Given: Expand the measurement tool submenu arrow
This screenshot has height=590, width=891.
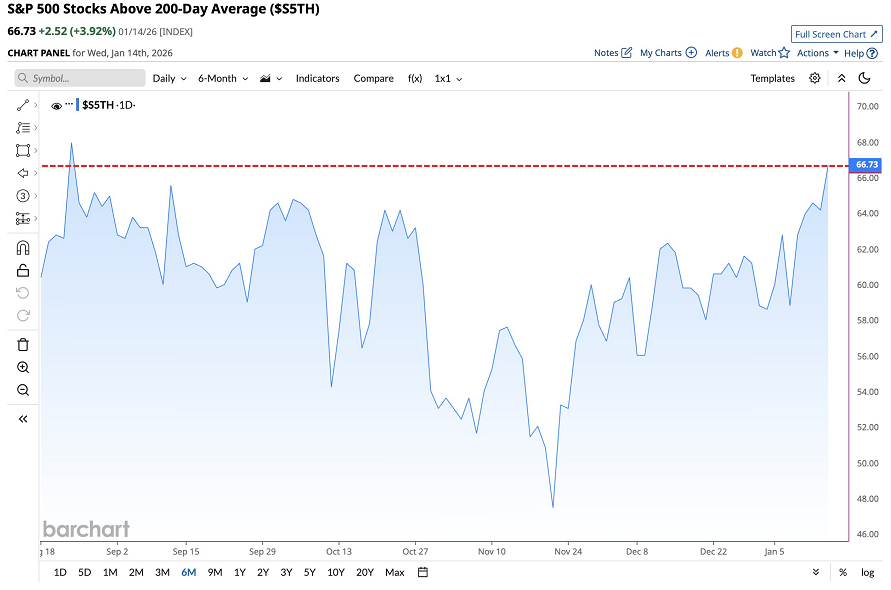Looking at the screenshot, I should click(x=36, y=218).
